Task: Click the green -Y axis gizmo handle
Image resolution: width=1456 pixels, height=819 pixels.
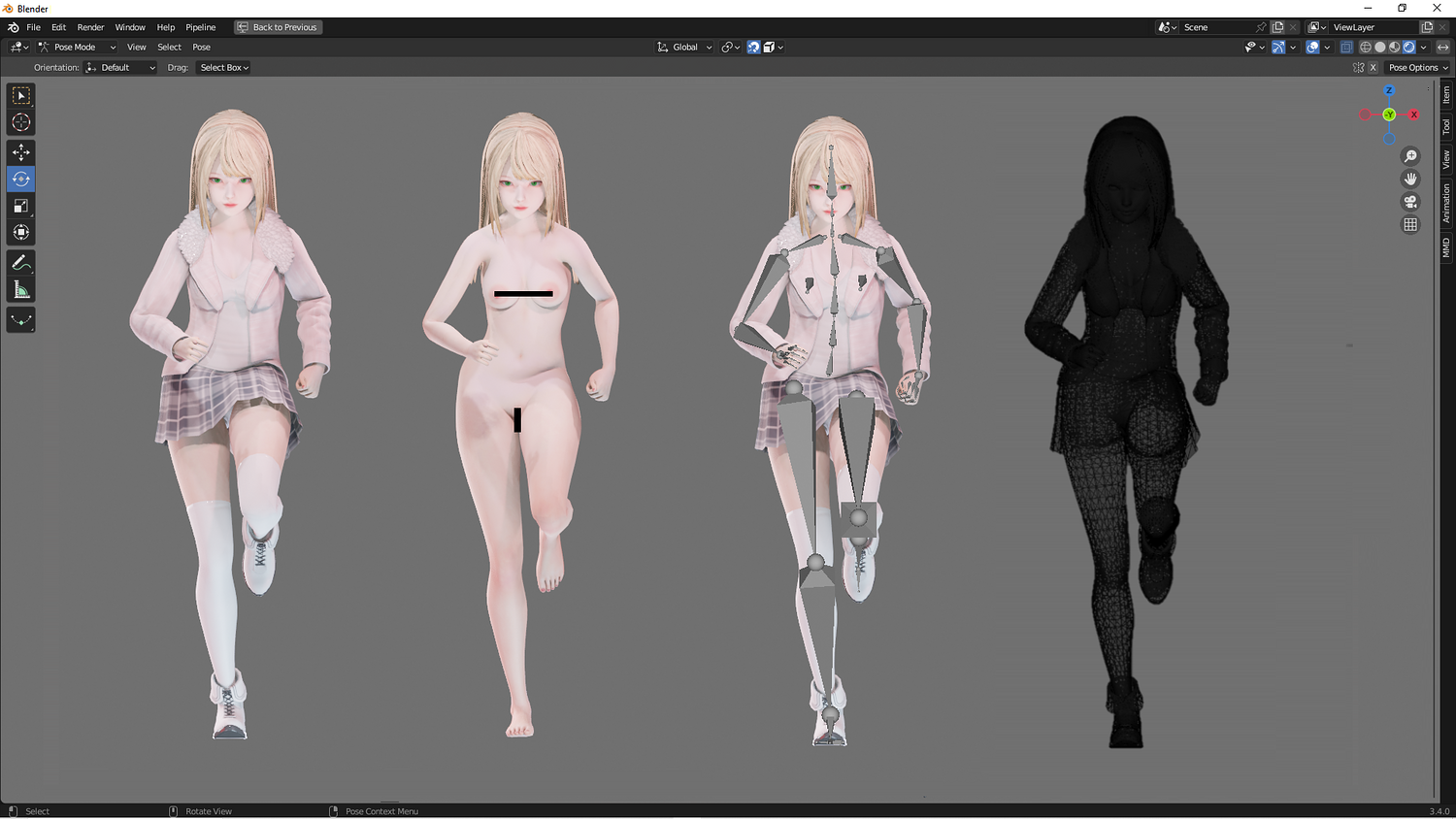Action: pyautogui.click(x=1389, y=115)
